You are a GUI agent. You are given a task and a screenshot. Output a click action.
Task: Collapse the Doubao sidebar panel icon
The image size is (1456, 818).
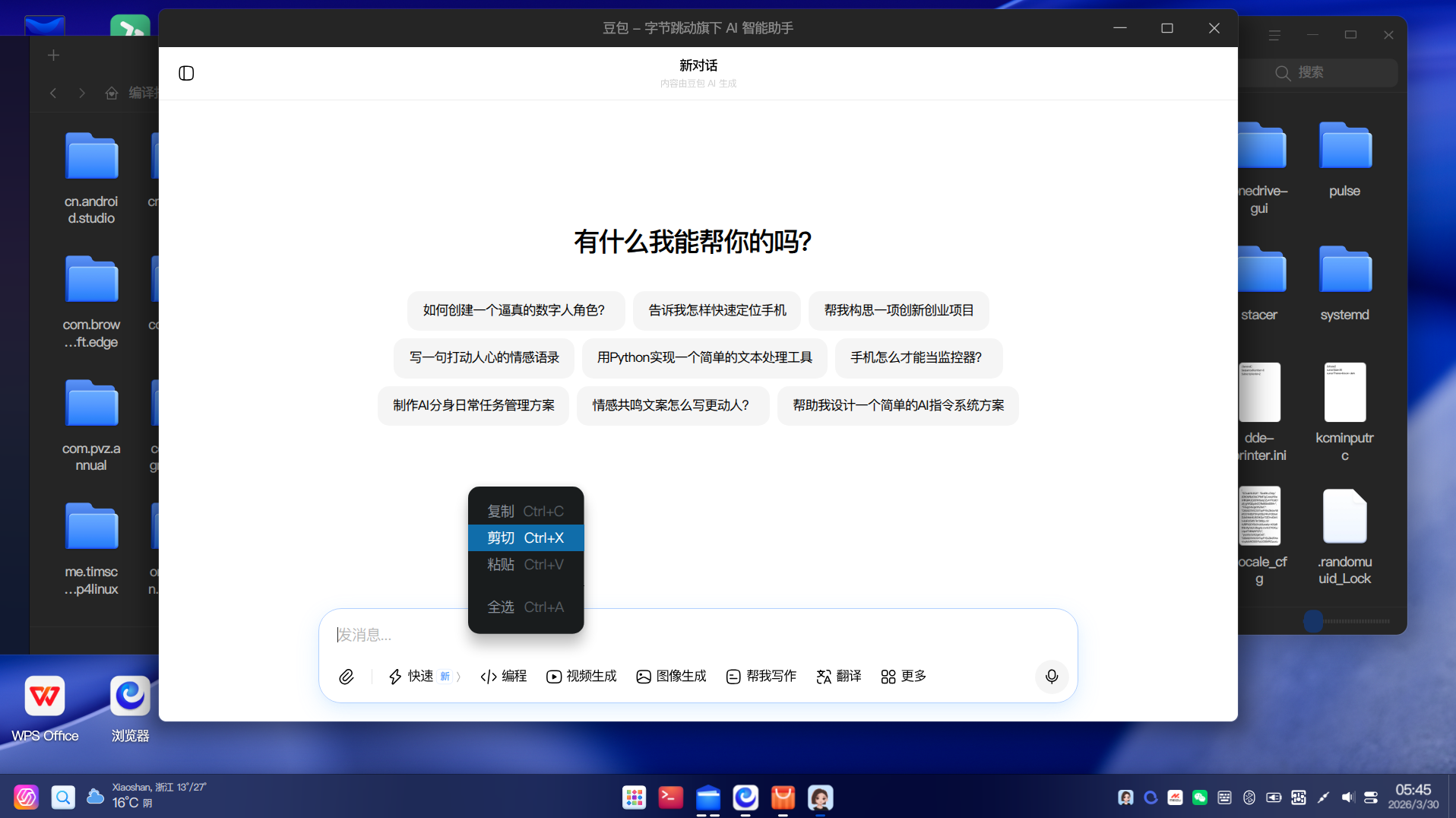coord(186,73)
